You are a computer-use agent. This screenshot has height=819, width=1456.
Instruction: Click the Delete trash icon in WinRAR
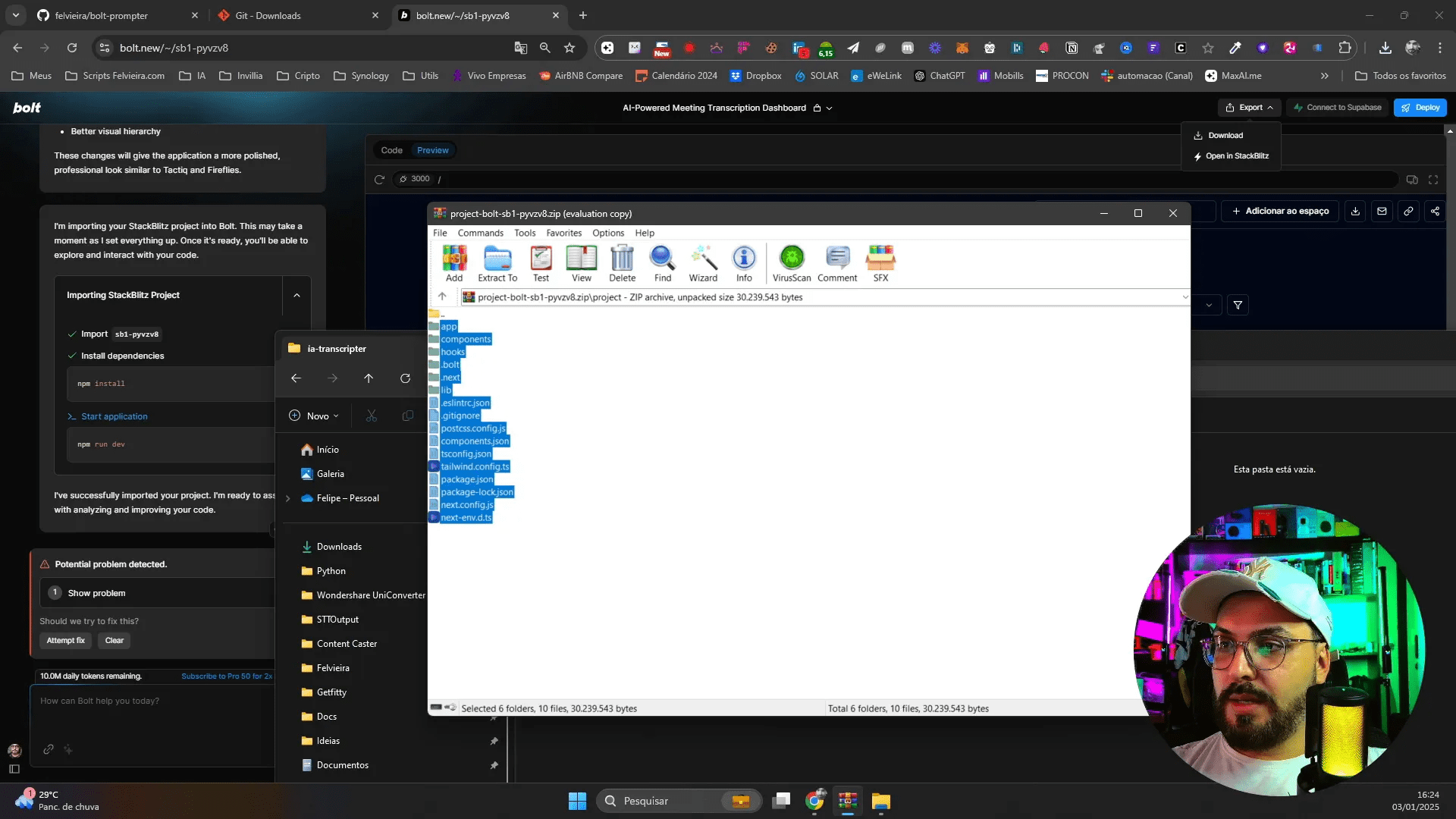point(622,263)
